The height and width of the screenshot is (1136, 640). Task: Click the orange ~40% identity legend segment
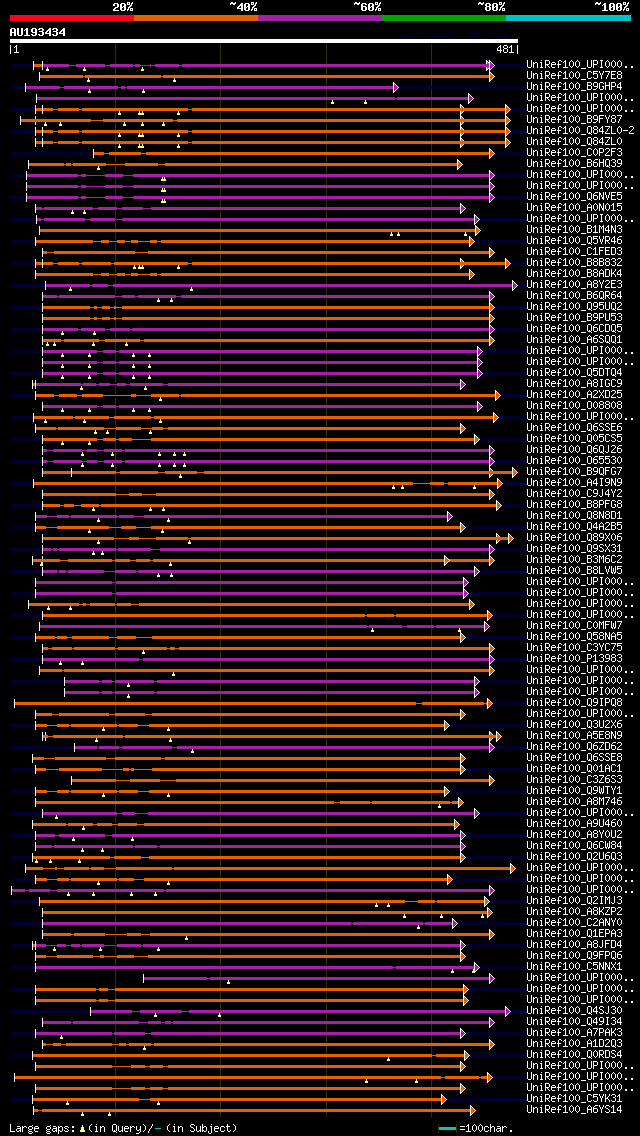(196, 17)
